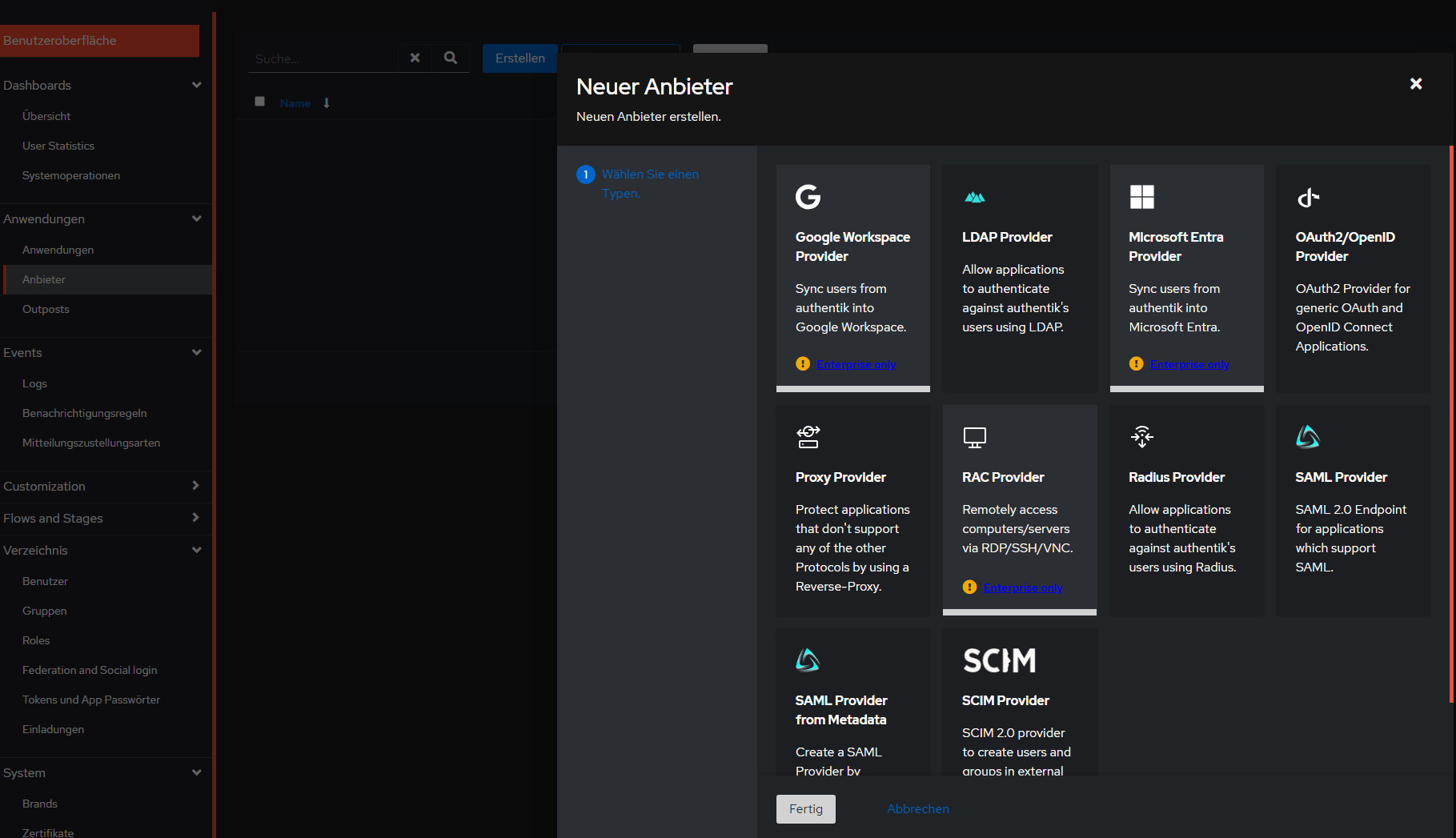1456x838 pixels.
Task: Click the Microsoft Entra enterprise warning icon
Action: (x=1136, y=363)
